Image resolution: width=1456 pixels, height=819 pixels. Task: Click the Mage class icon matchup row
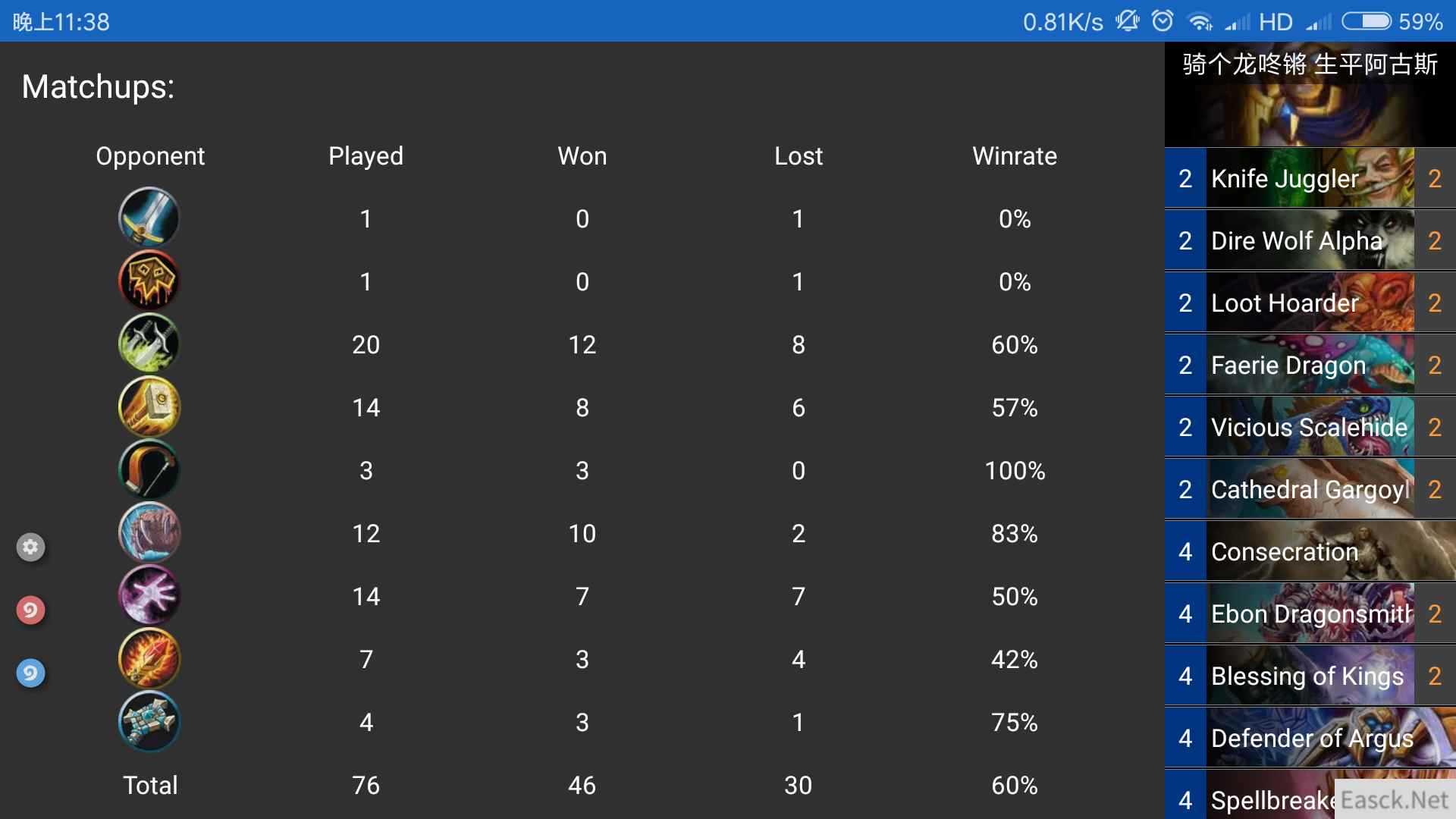pos(151,596)
